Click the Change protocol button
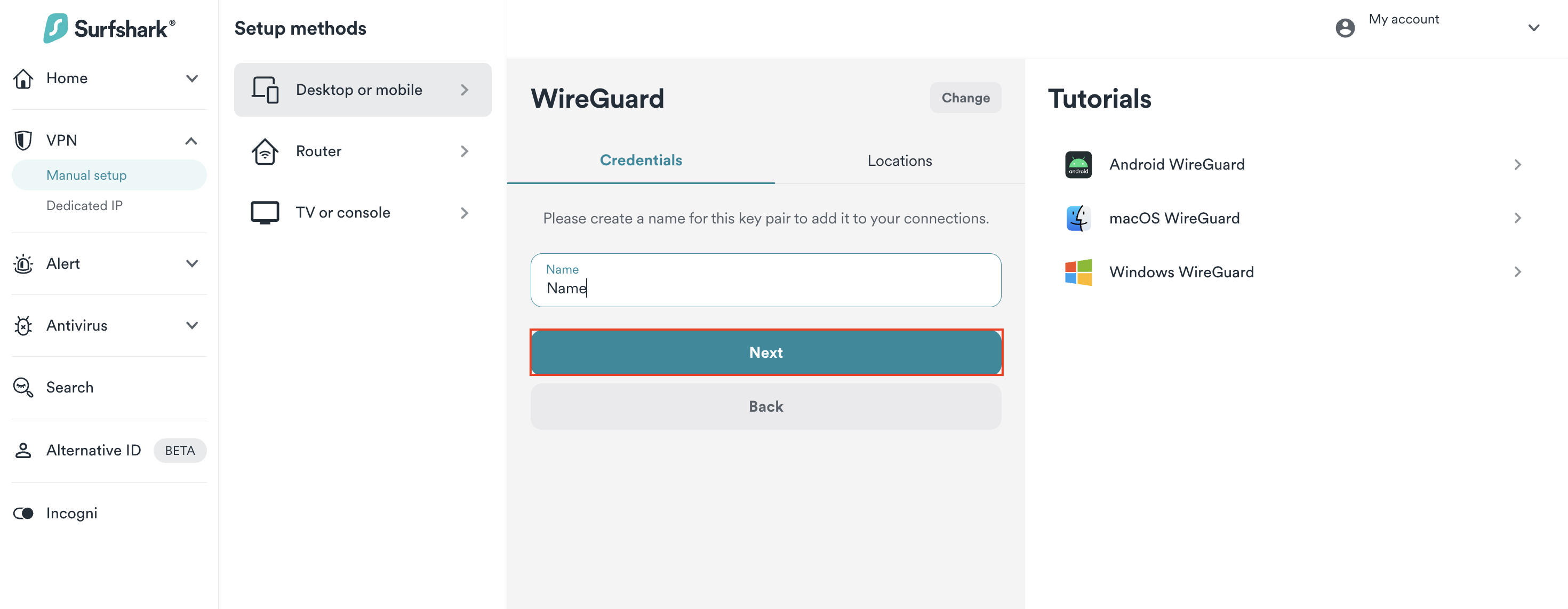 [x=965, y=98]
